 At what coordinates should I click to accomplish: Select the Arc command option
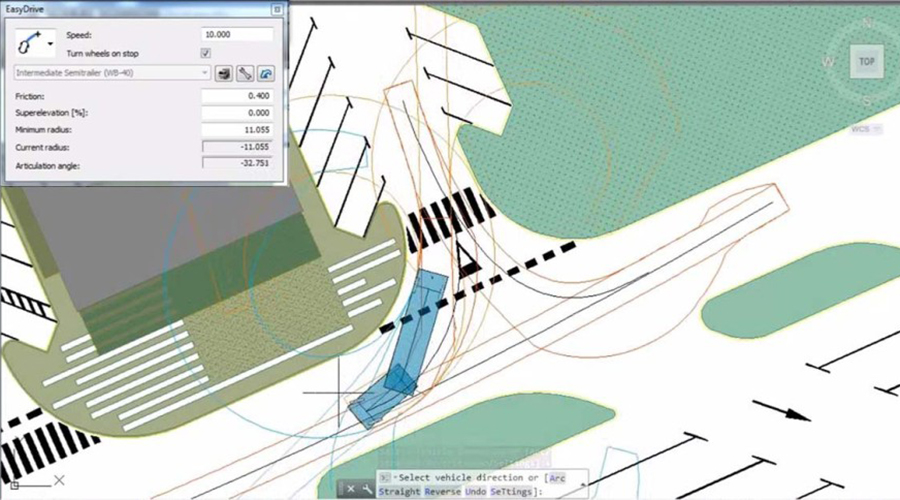tap(557, 478)
